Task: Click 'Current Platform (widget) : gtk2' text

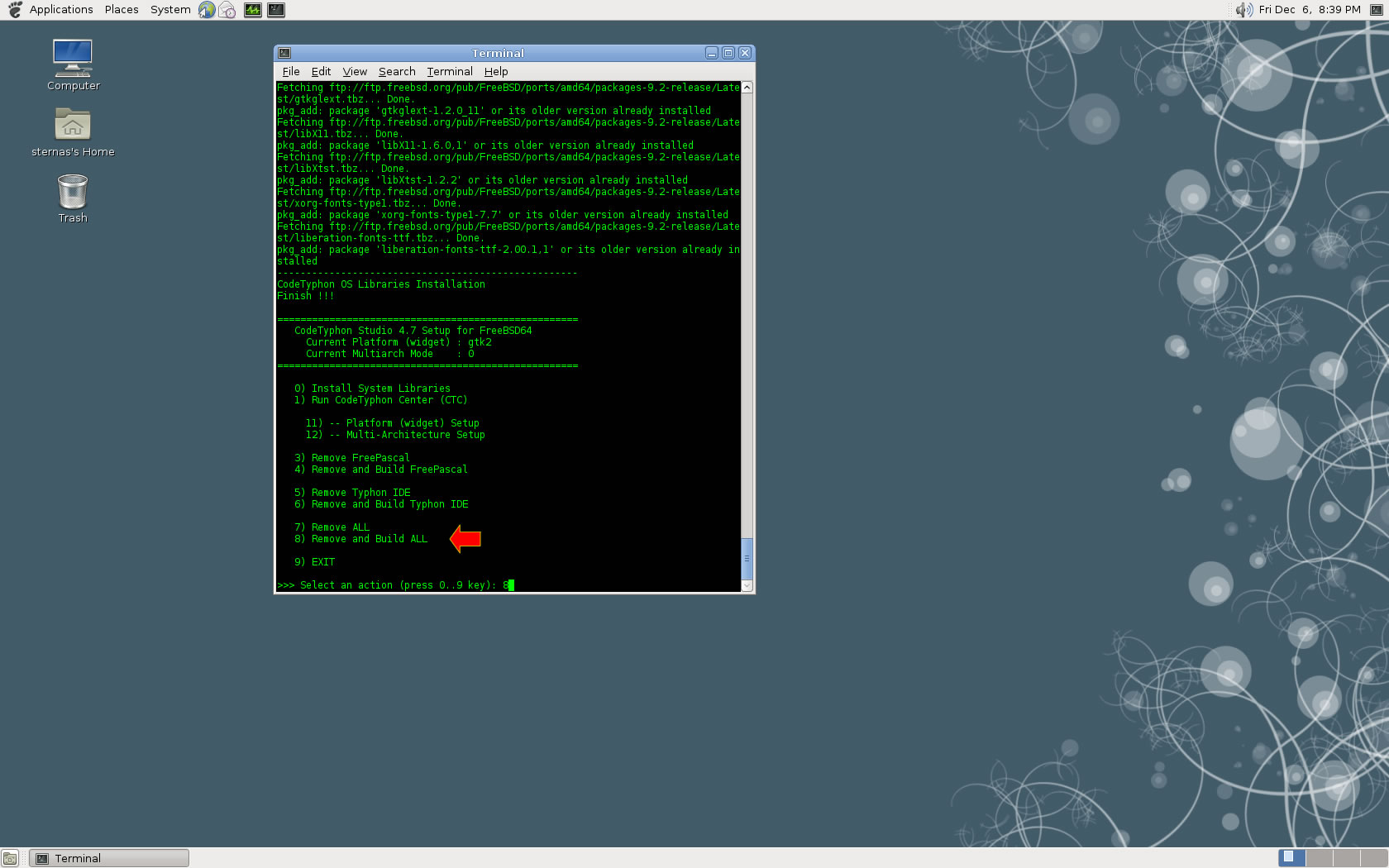Action: point(399,342)
